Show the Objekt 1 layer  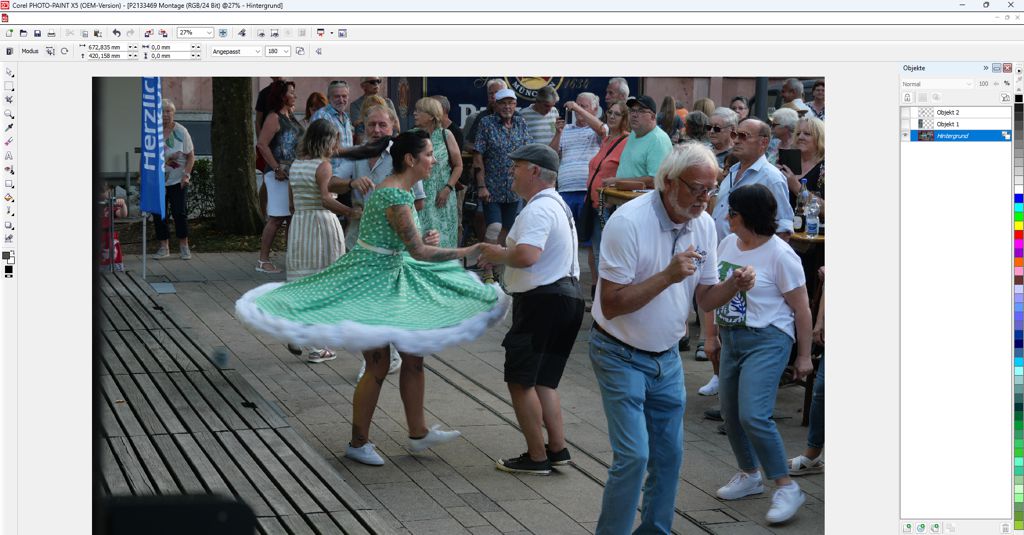pos(906,123)
